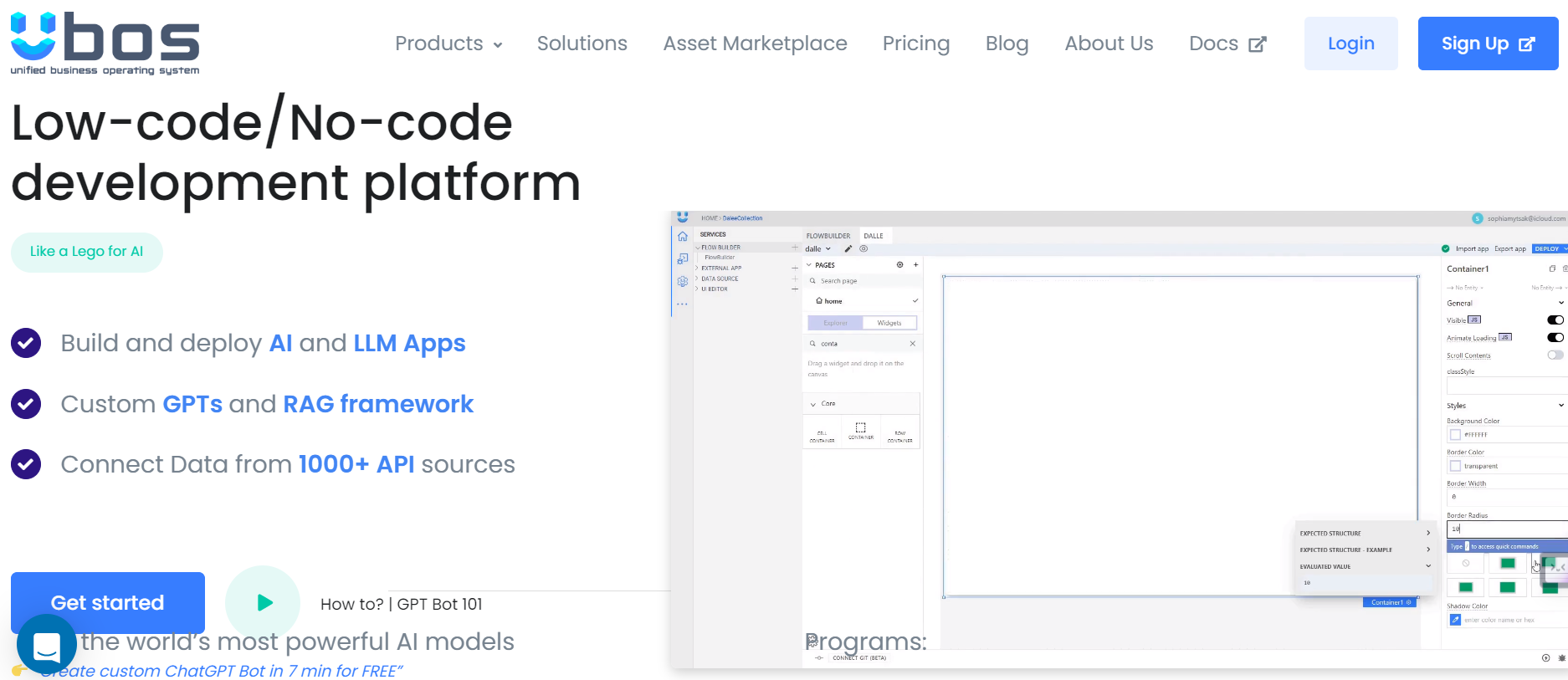Go to the Solutions page
The height and width of the screenshot is (680, 1568).
(582, 43)
